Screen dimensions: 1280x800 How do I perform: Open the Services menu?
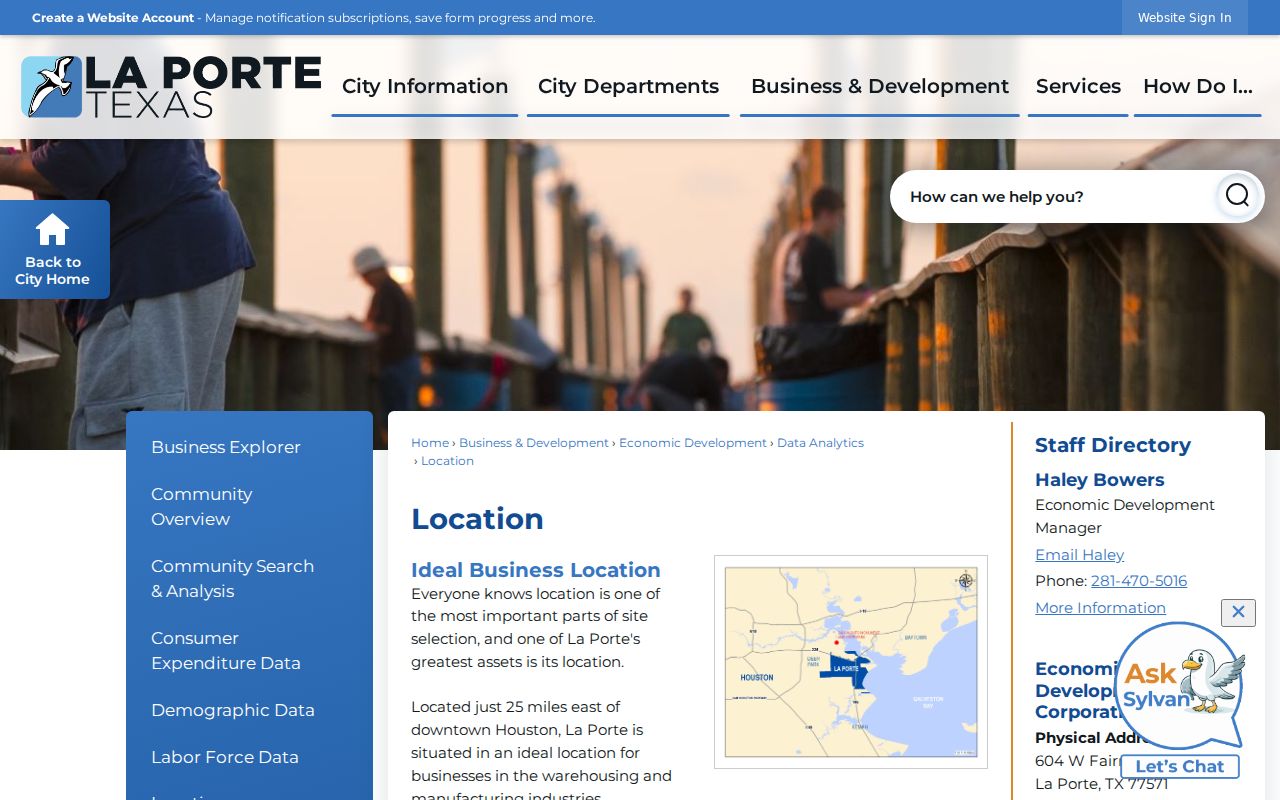pyautogui.click(x=1078, y=87)
